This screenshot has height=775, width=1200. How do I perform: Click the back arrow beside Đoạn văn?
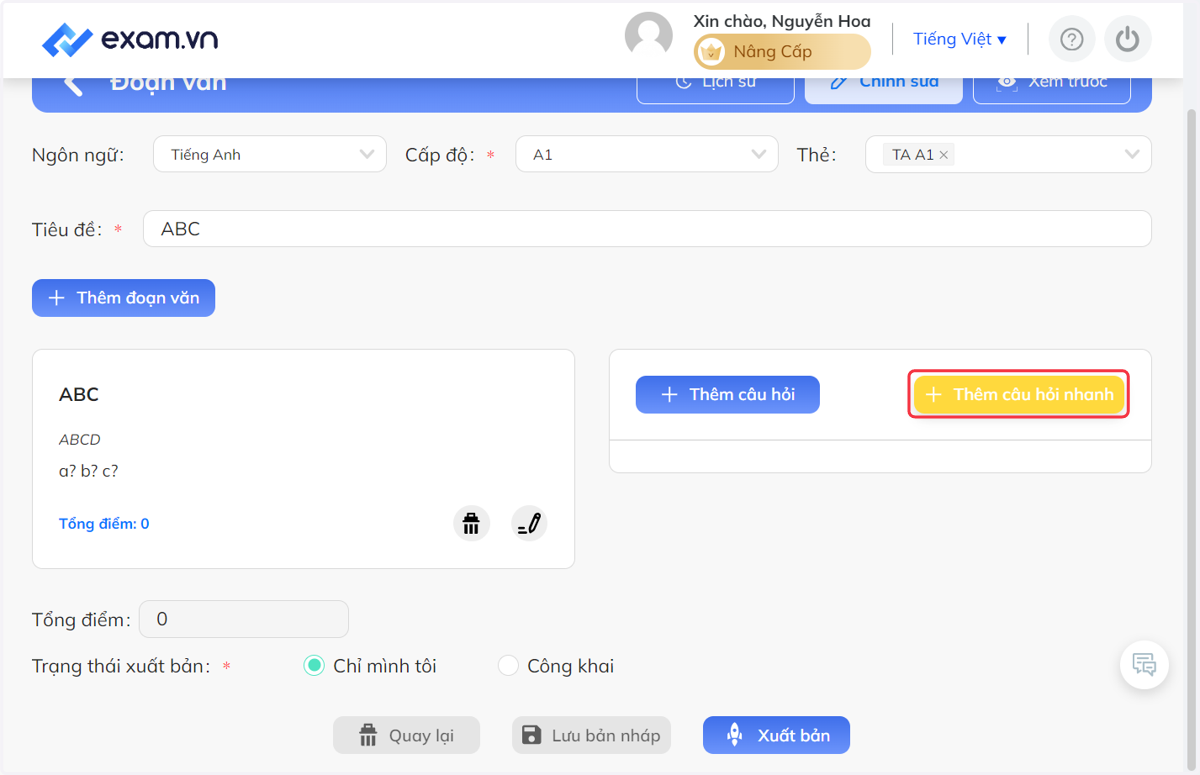[73, 84]
